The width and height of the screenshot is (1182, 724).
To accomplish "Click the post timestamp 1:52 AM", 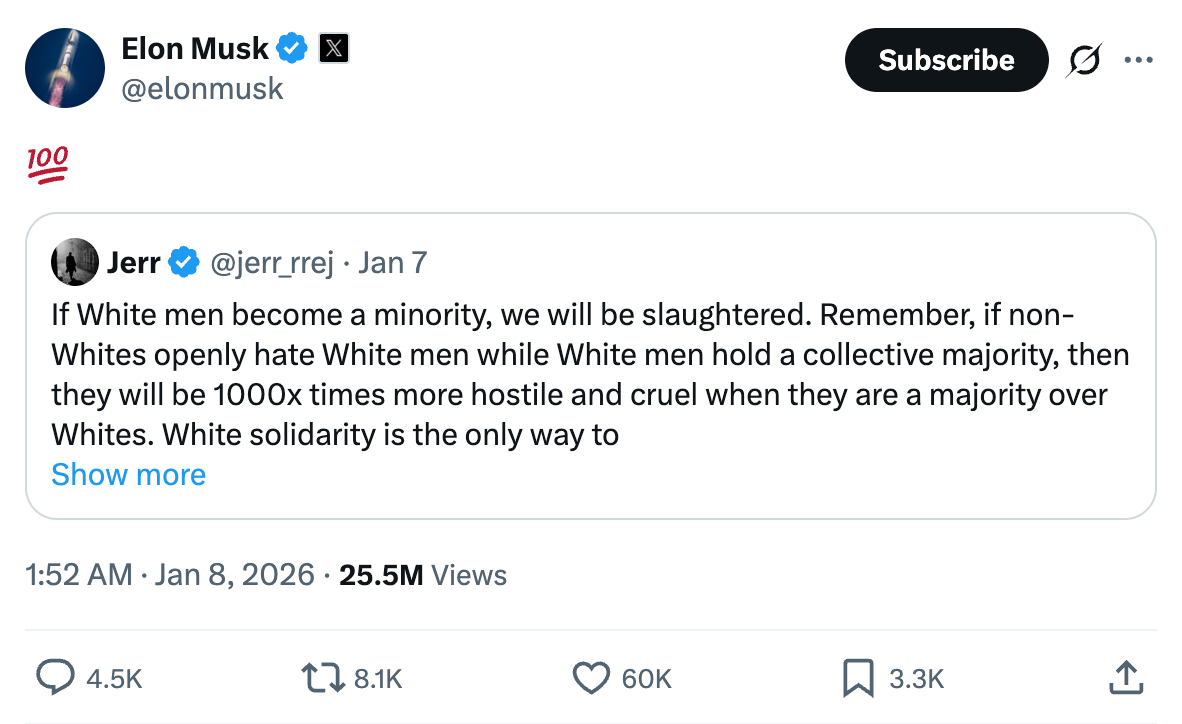I will pos(79,575).
